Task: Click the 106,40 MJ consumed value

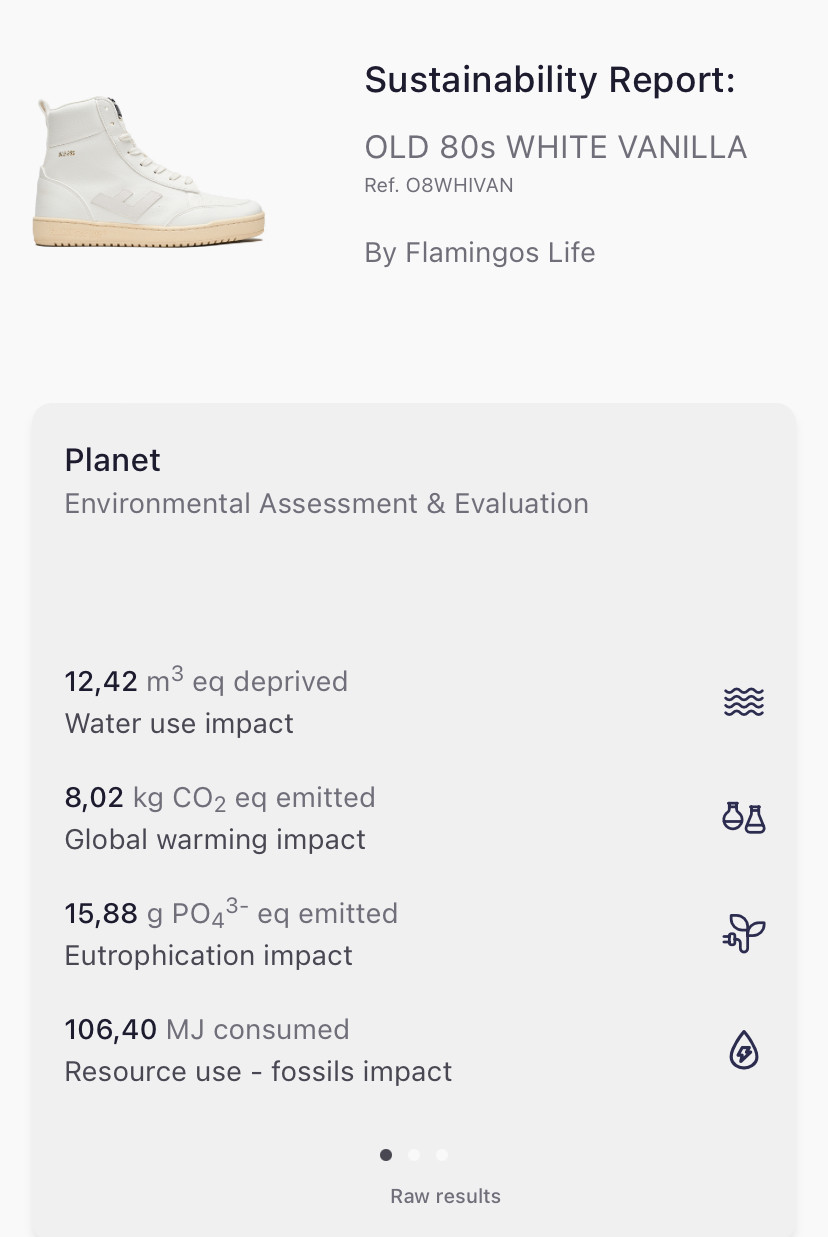Action: [x=206, y=1029]
